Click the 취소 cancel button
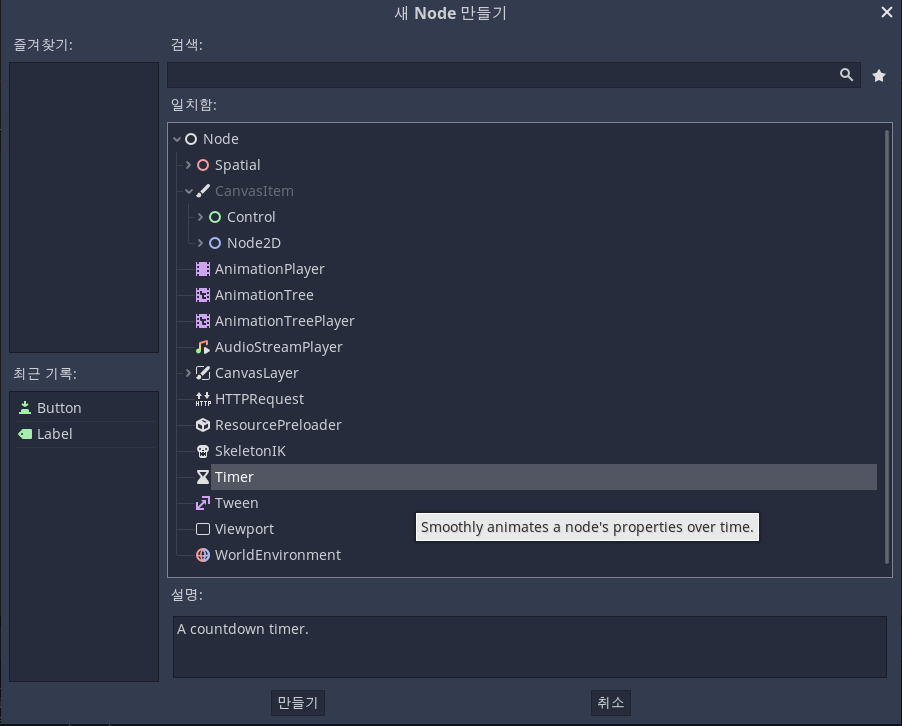This screenshot has width=902, height=726. coord(610,703)
